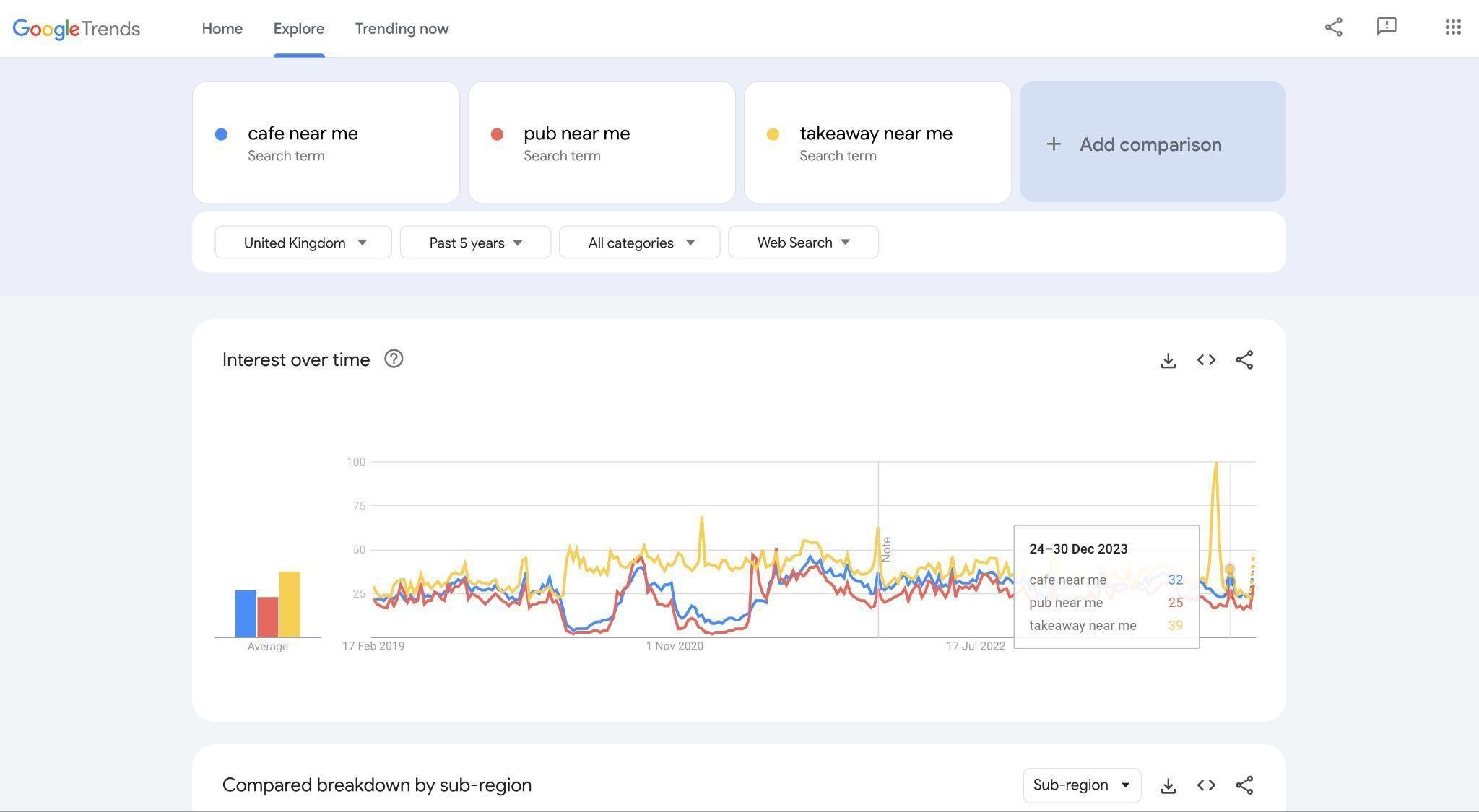This screenshot has width=1479, height=812.
Task: Open the Sub-region selector dropdown
Action: (1081, 785)
